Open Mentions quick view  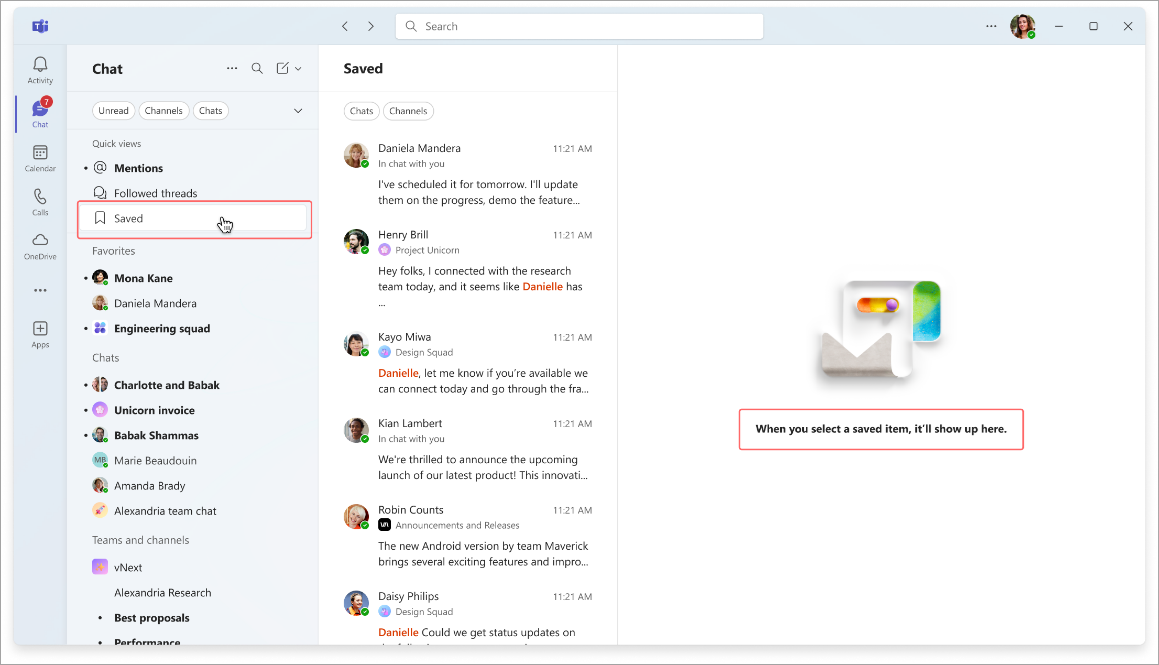coord(194,168)
